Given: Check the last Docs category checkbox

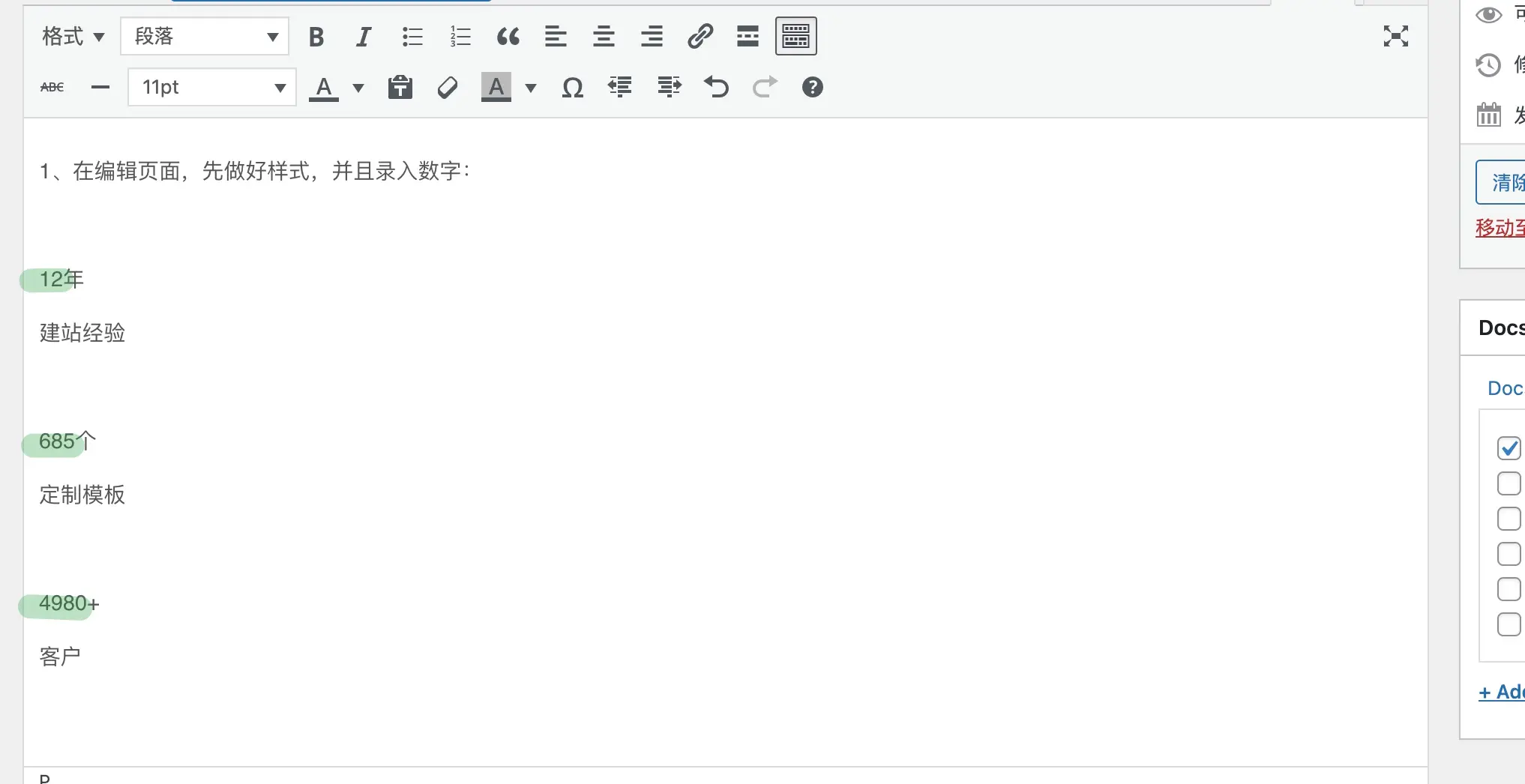Looking at the screenshot, I should click(x=1509, y=624).
